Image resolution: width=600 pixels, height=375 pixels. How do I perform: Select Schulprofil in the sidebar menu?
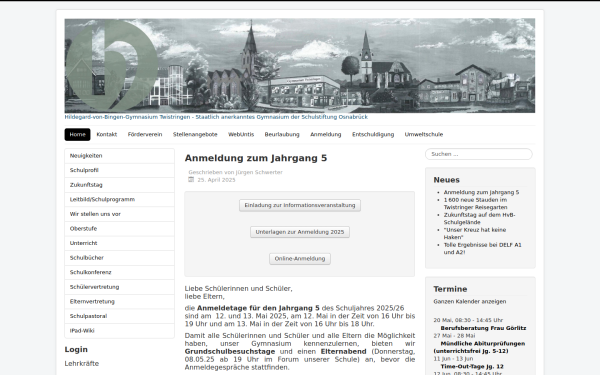119,170
